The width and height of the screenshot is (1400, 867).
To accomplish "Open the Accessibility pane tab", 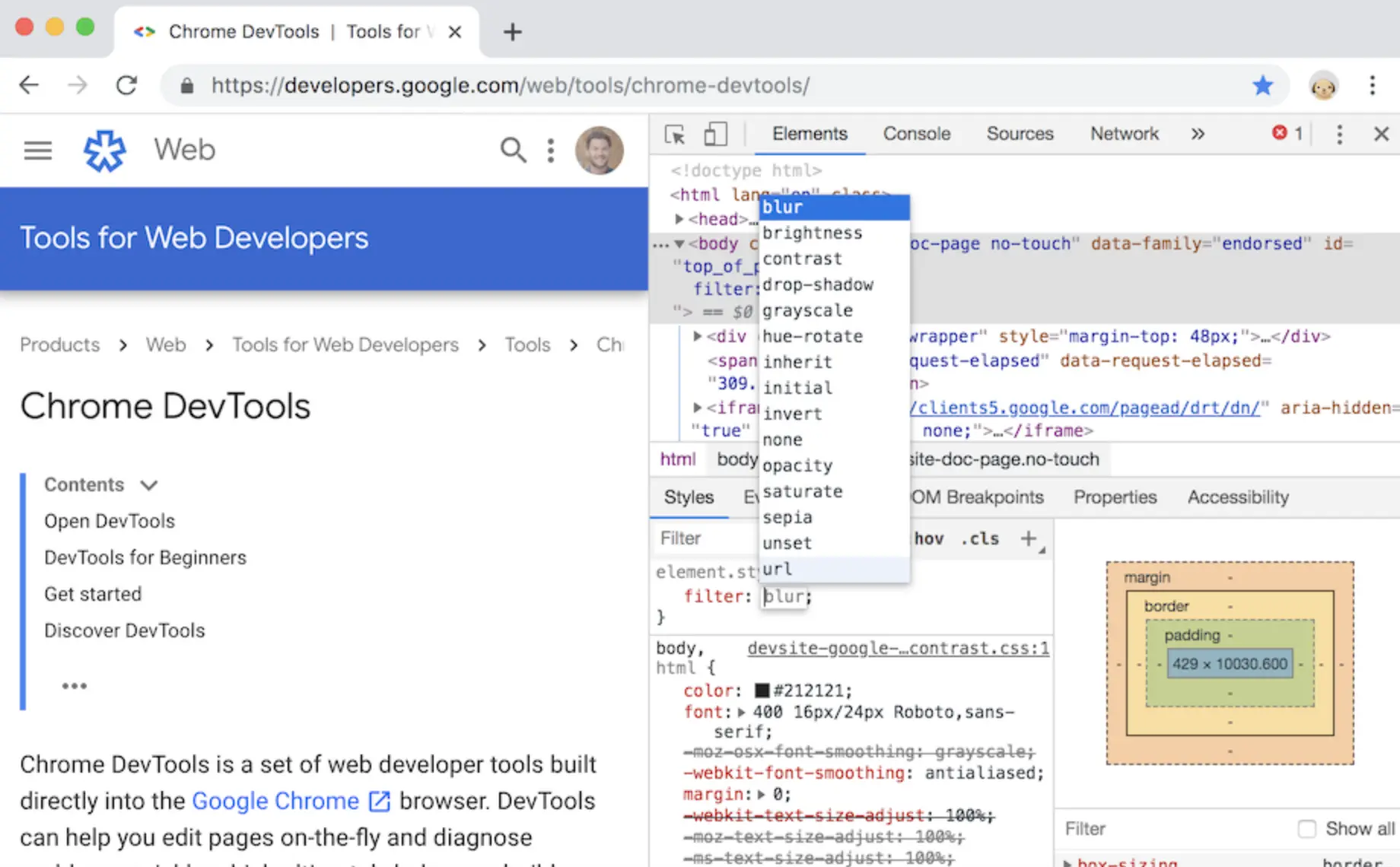I will click(x=1238, y=497).
